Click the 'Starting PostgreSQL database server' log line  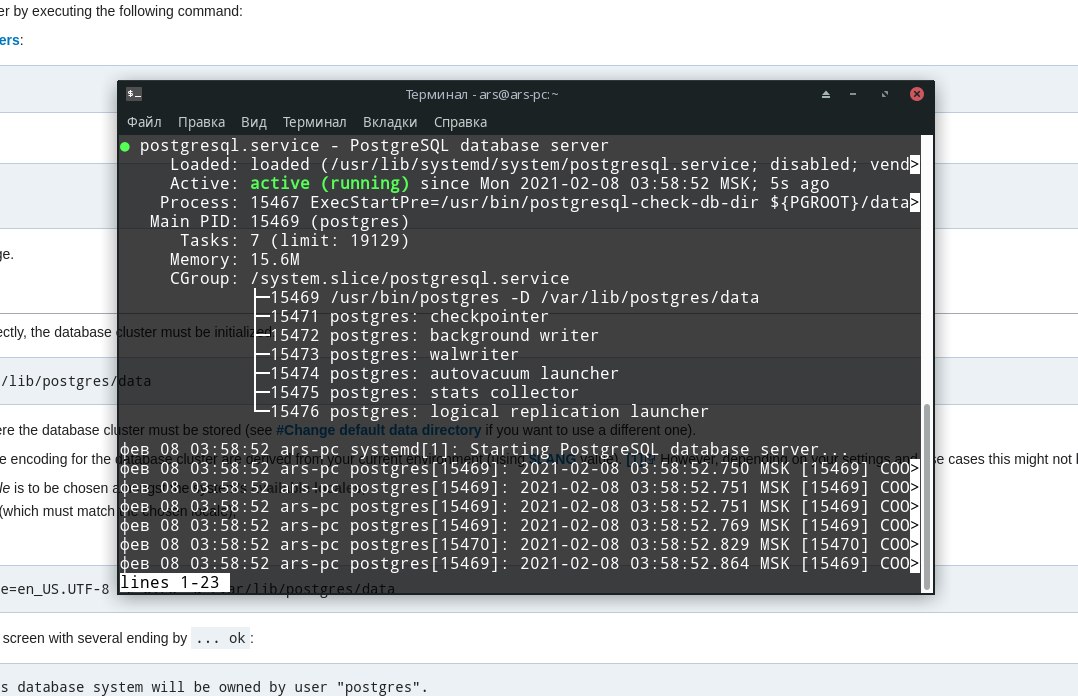(x=484, y=450)
